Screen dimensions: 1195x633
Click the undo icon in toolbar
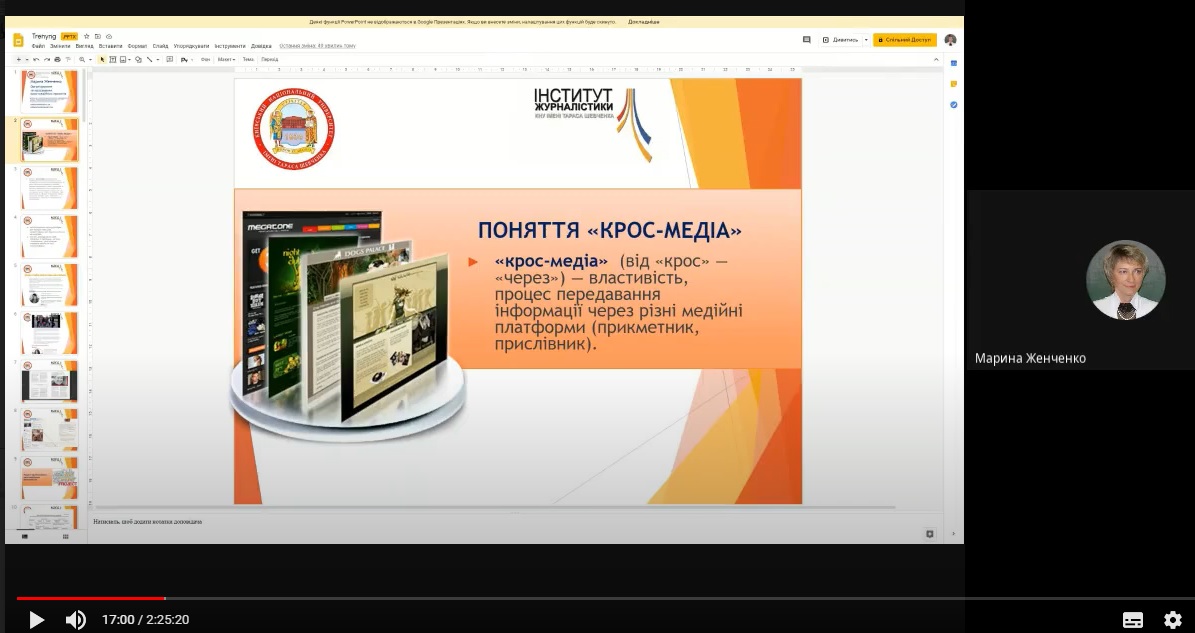[36, 59]
